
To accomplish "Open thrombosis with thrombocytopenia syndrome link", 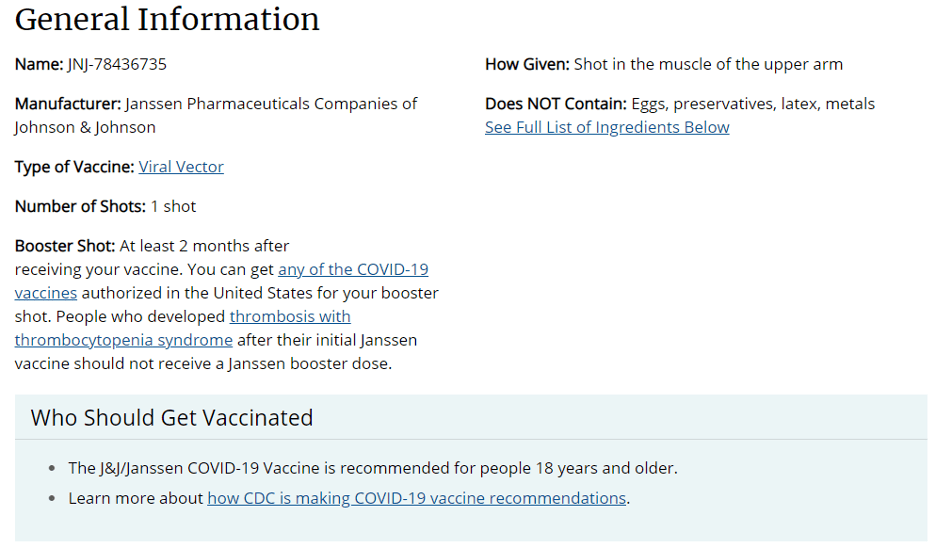I will click(x=290, y=317).
